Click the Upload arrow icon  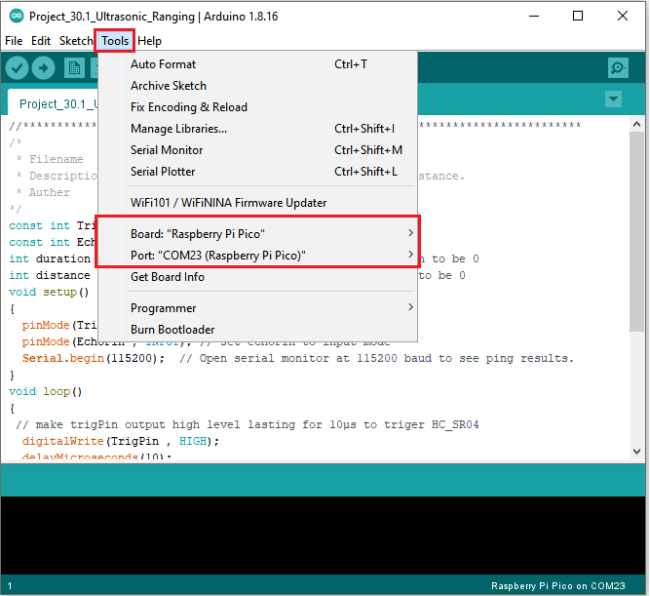click(x=43, y=68)
